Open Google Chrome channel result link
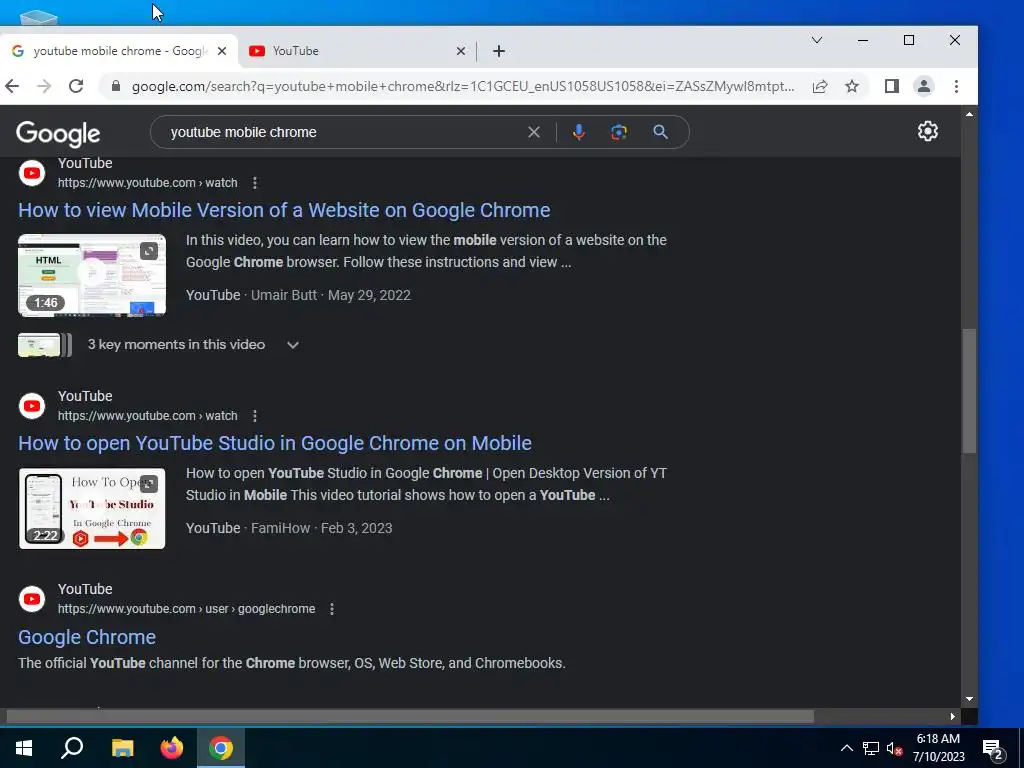 coord(87,637)
